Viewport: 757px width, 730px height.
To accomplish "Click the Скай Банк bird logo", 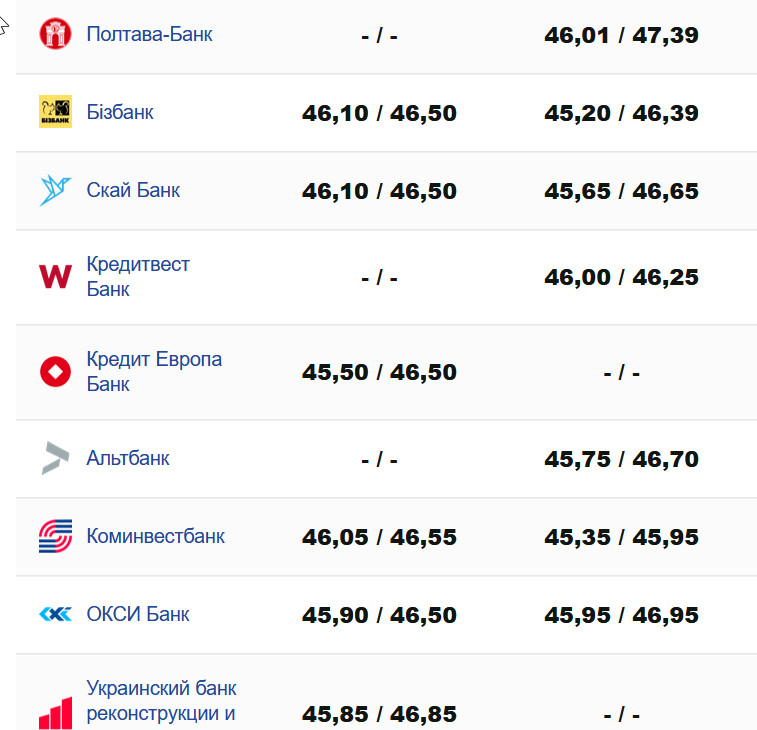I will [55, 190].
